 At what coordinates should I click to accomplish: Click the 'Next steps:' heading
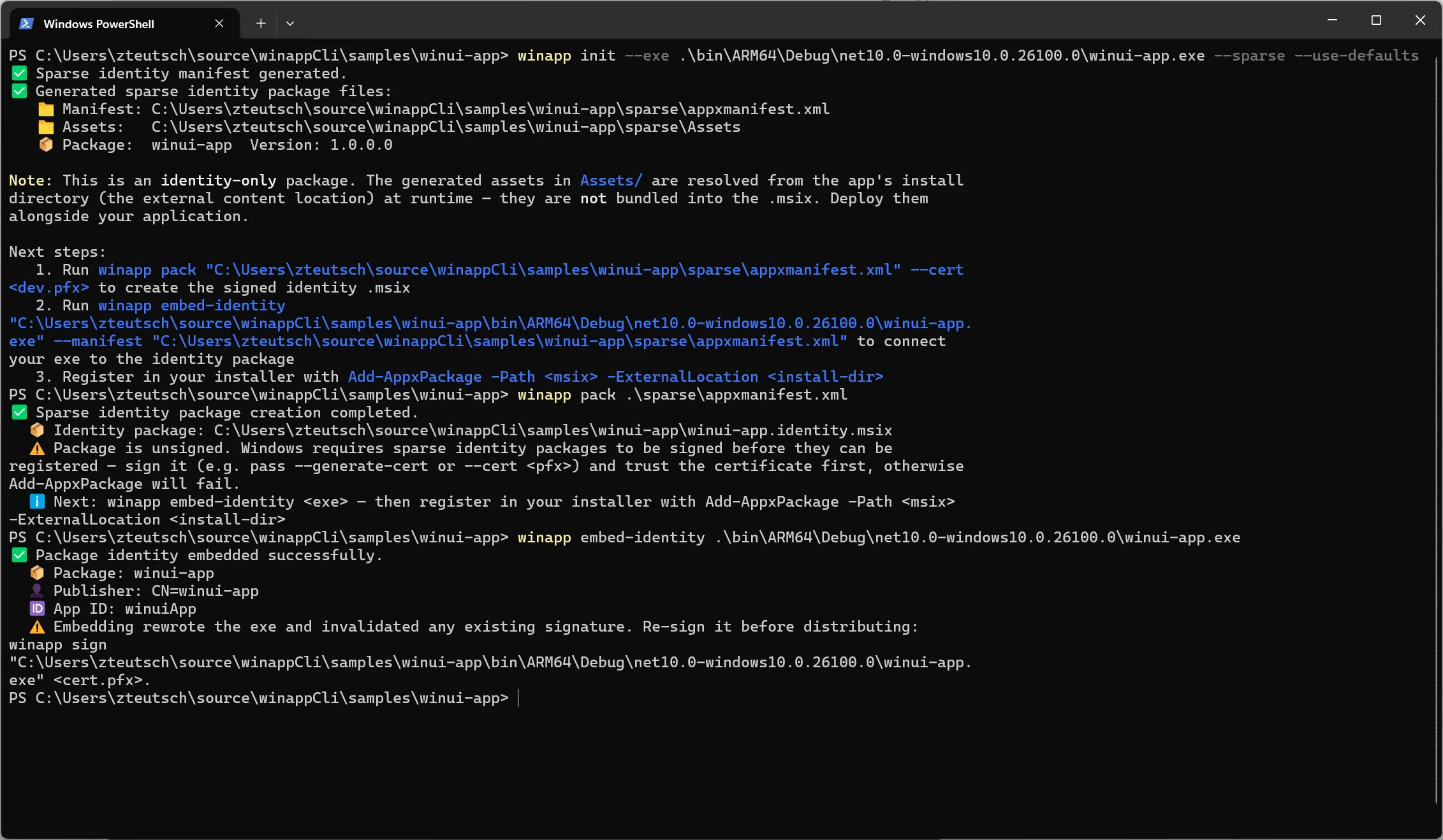57,252
